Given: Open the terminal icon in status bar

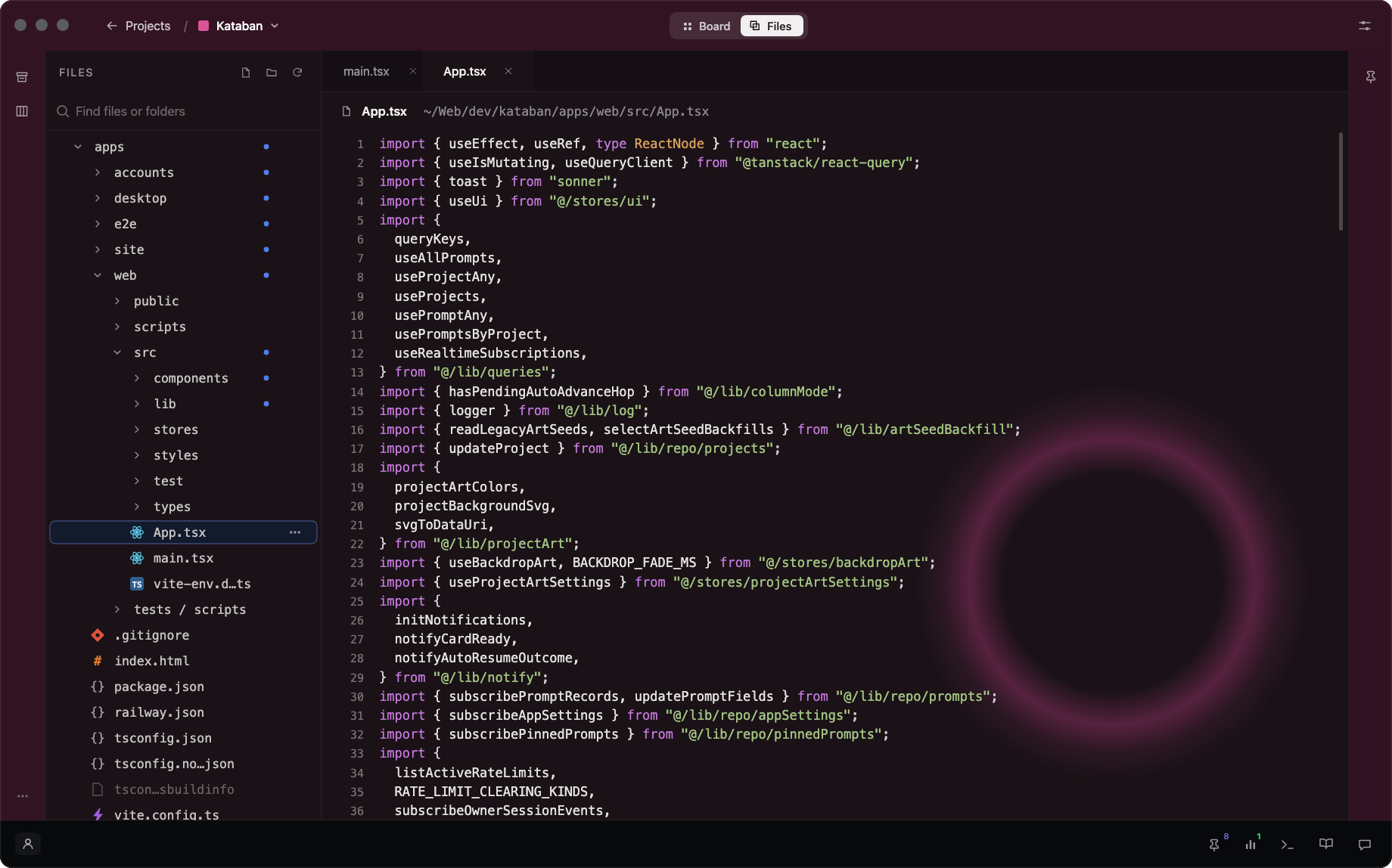Looking at the screenshot, I should pos(1287,845).
